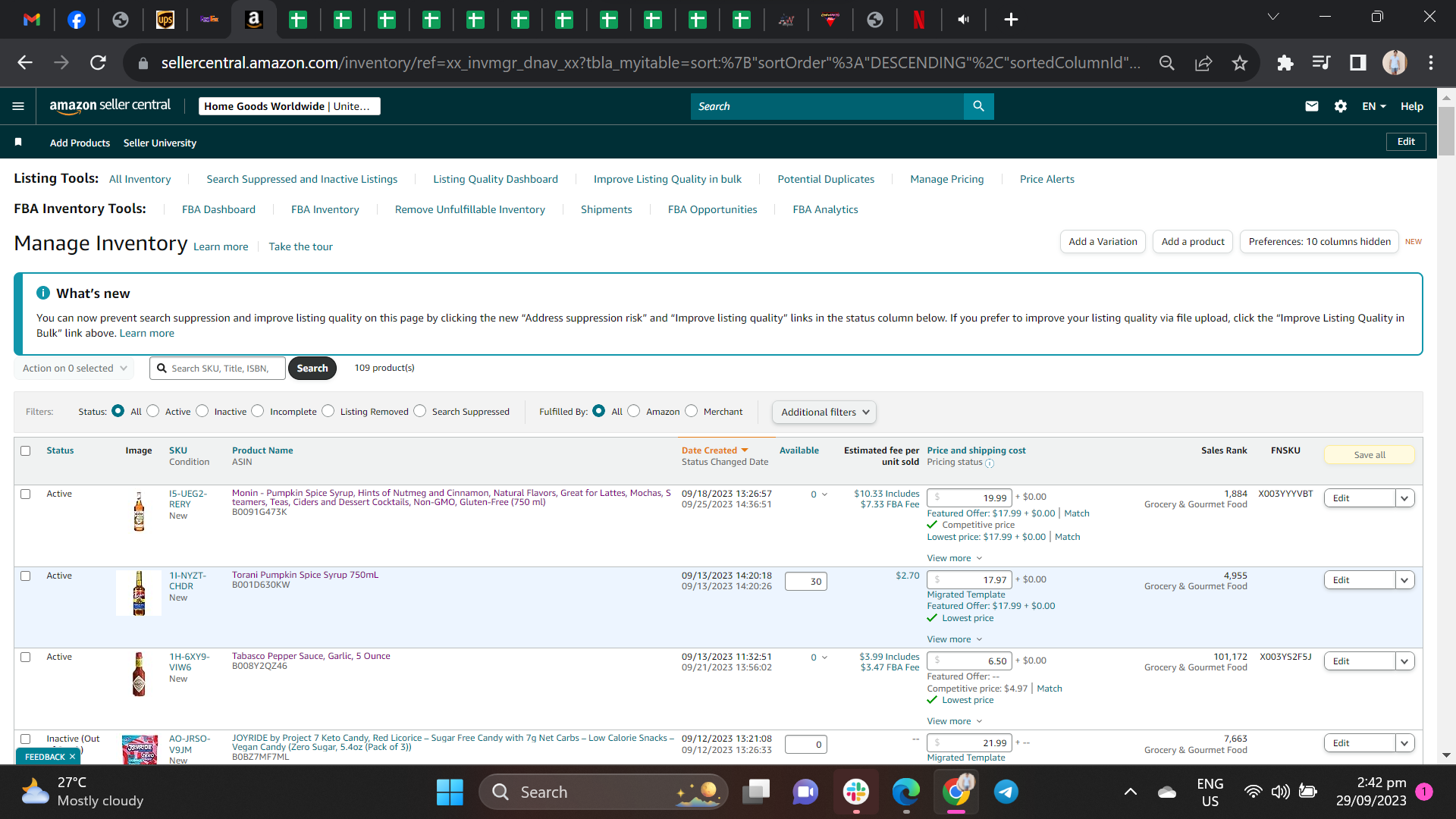Screen dimensions: 1456x819
Task: Open the Seller Central hamburger menu
Action: click(18, 106)
